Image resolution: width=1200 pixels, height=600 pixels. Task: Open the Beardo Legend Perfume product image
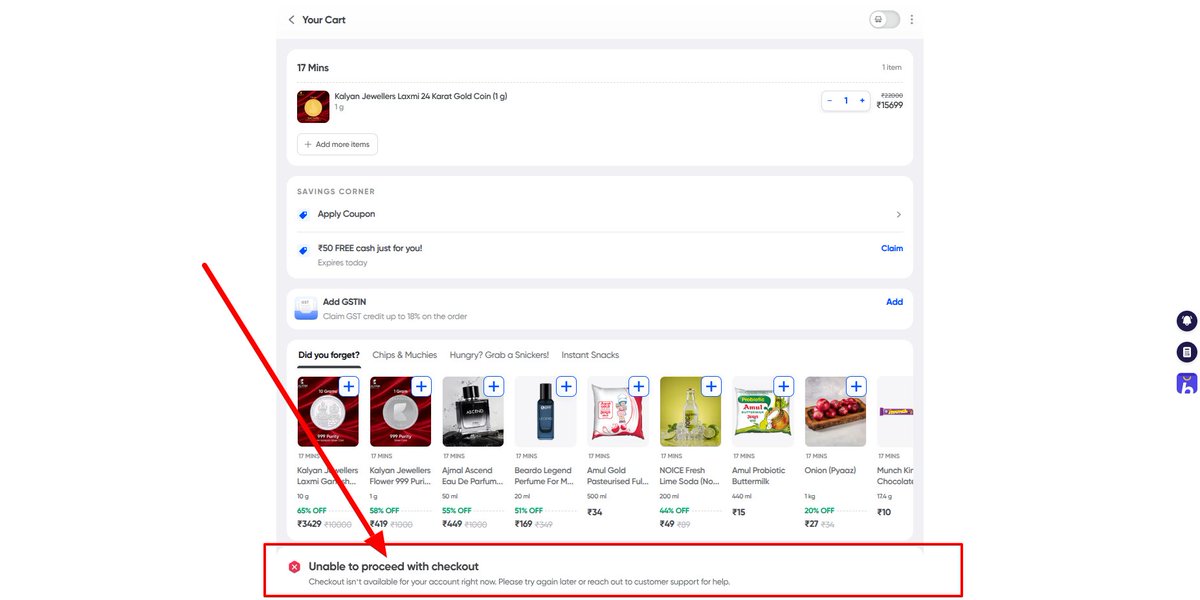(545, 412)
